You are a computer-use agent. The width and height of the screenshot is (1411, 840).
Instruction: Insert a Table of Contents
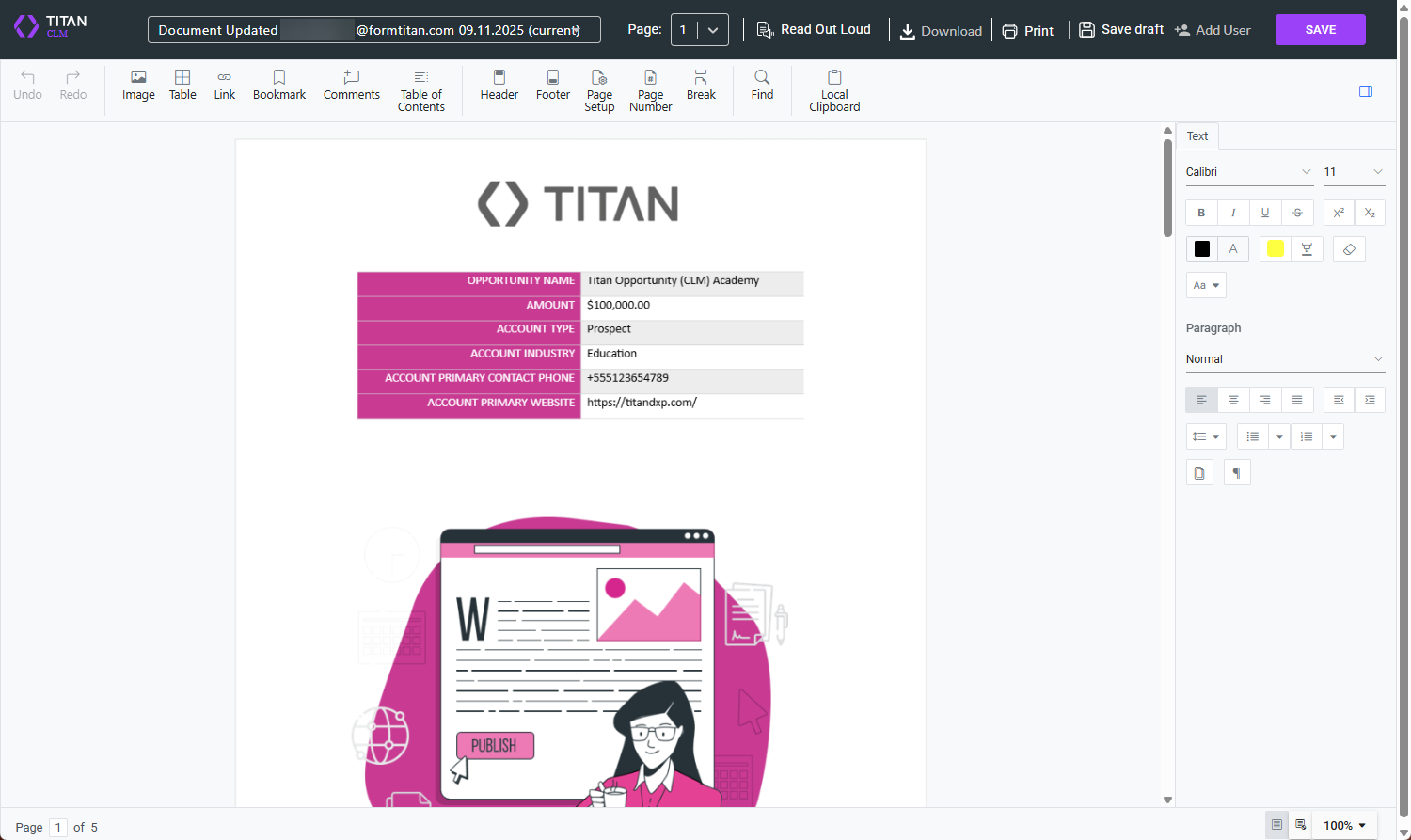(x=420, y=89)
